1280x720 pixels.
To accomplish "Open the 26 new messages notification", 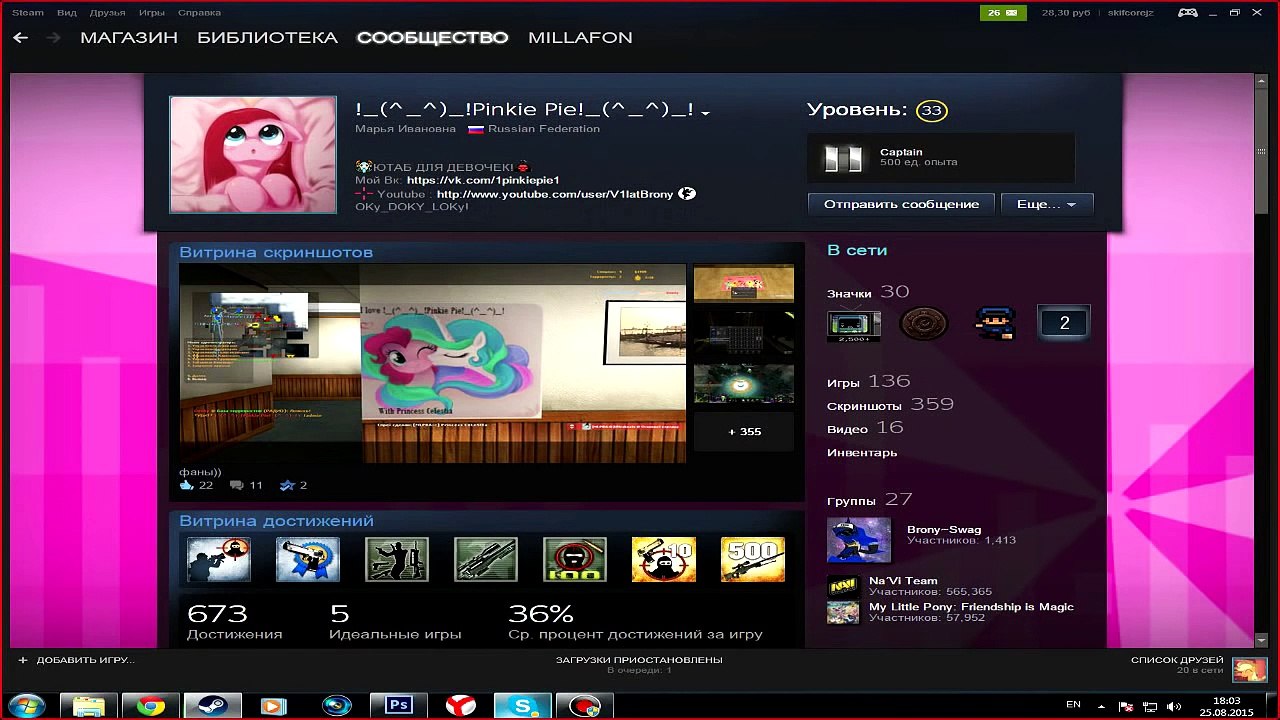I will tap(1003, 13).
